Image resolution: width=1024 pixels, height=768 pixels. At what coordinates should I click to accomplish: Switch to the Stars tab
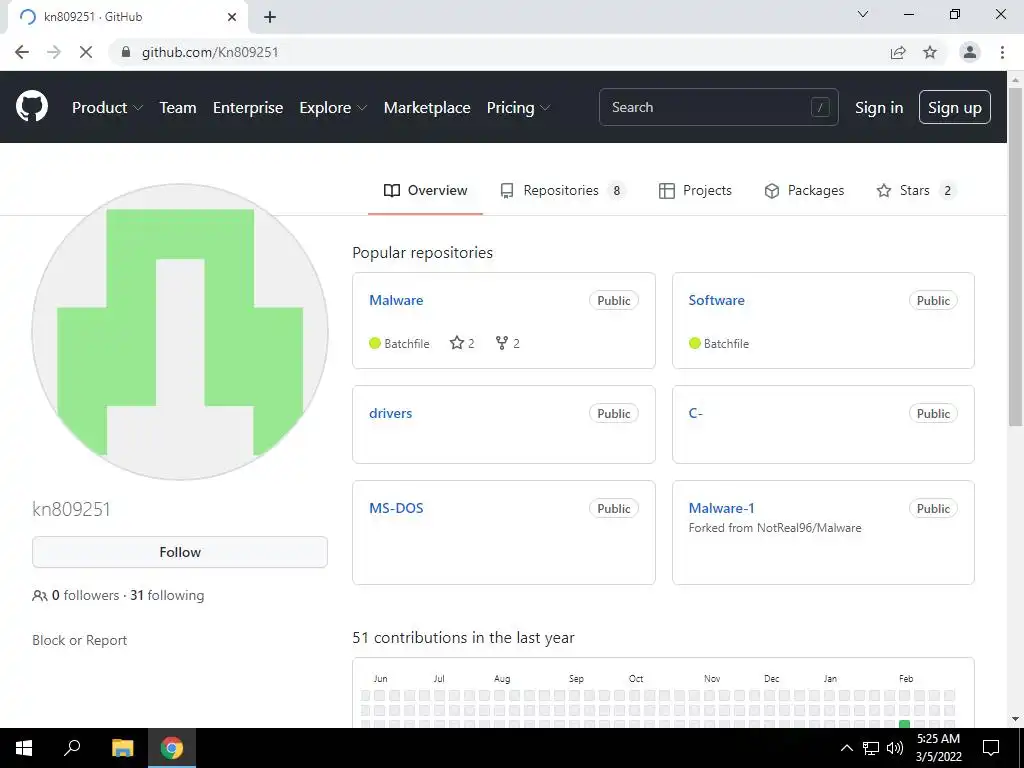[x=916, y=190]
